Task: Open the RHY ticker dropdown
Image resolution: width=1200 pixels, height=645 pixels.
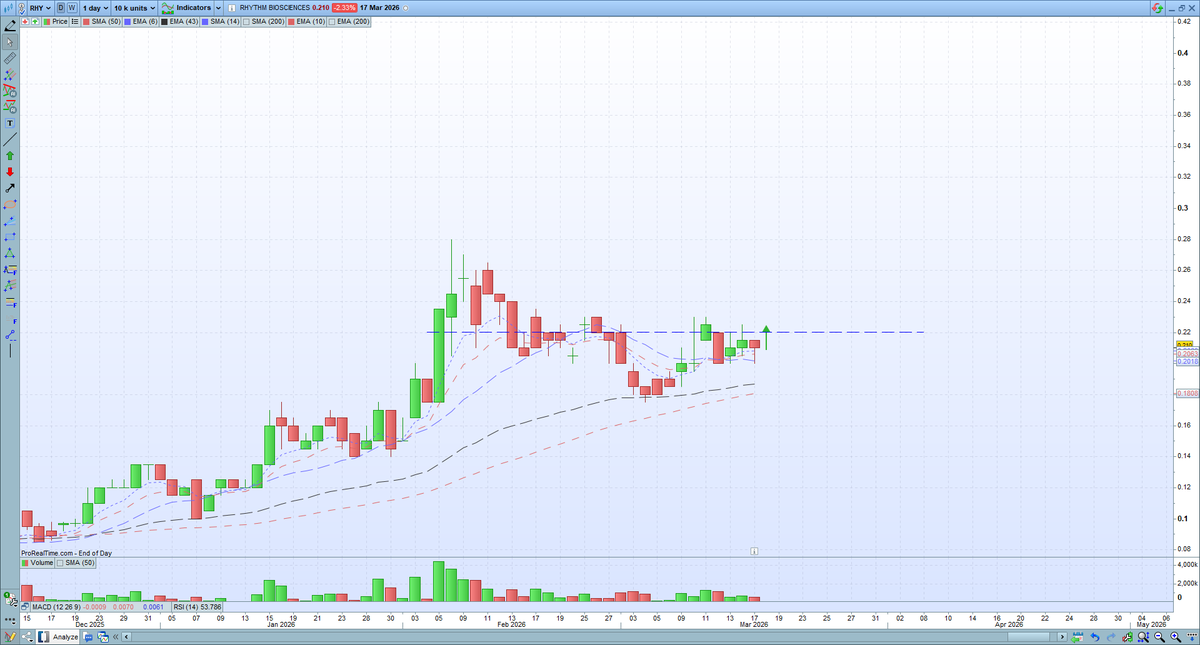Action: 40,8
